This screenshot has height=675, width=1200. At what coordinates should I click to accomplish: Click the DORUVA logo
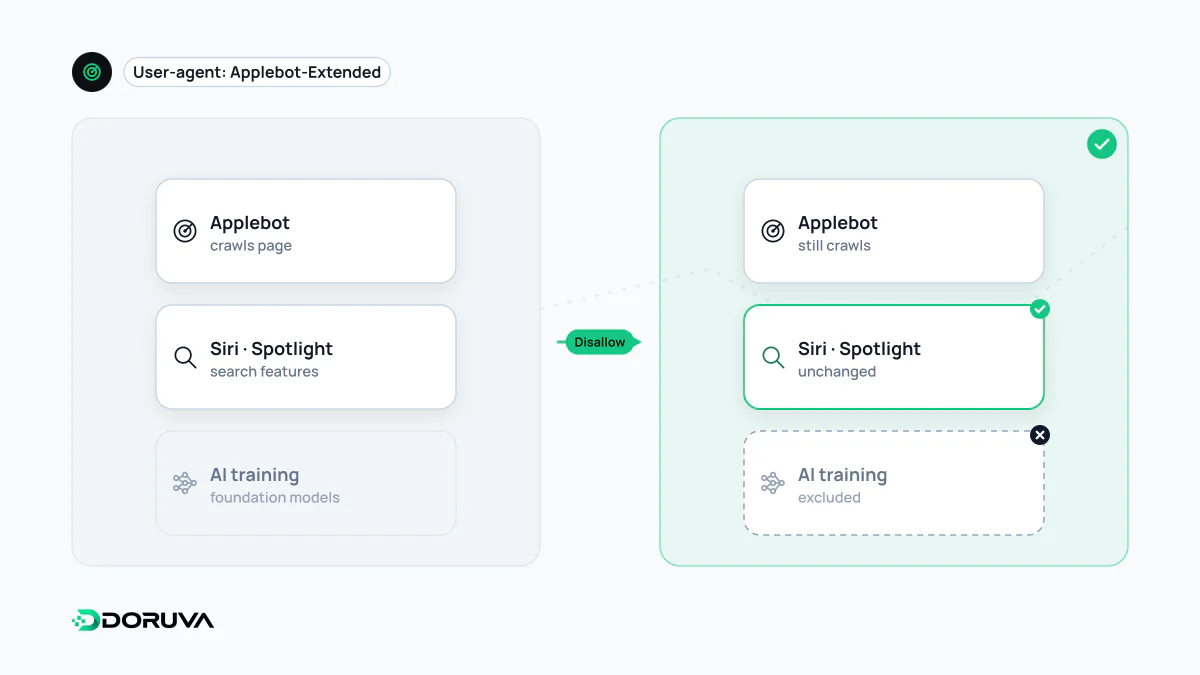143,620
